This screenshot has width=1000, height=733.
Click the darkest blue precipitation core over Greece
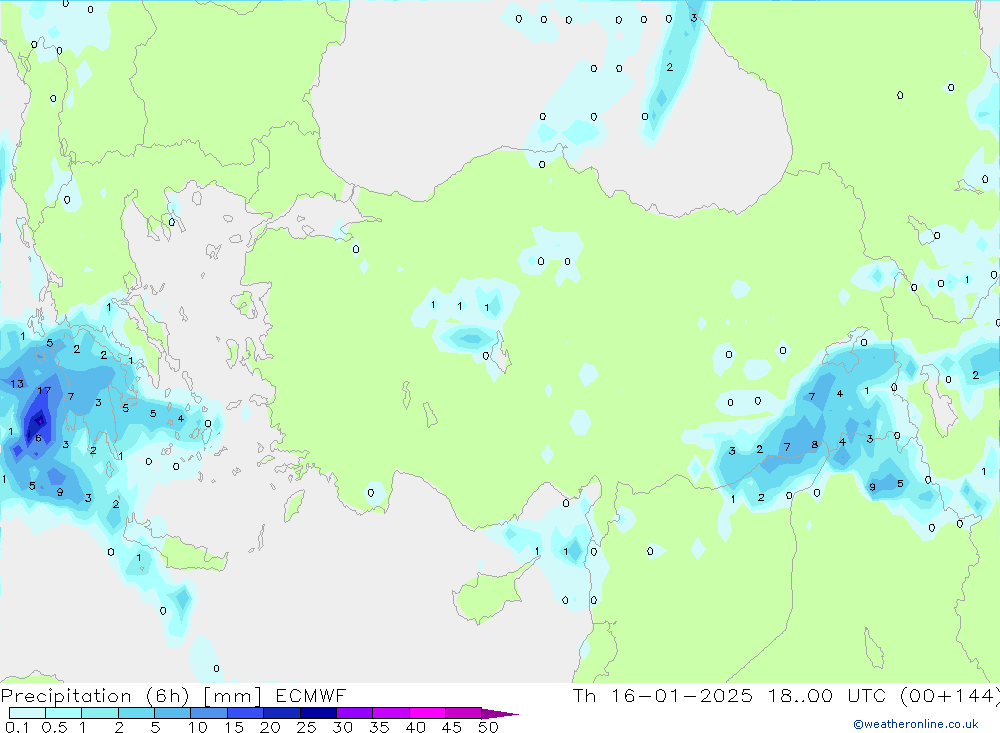(x=38, y=420)
